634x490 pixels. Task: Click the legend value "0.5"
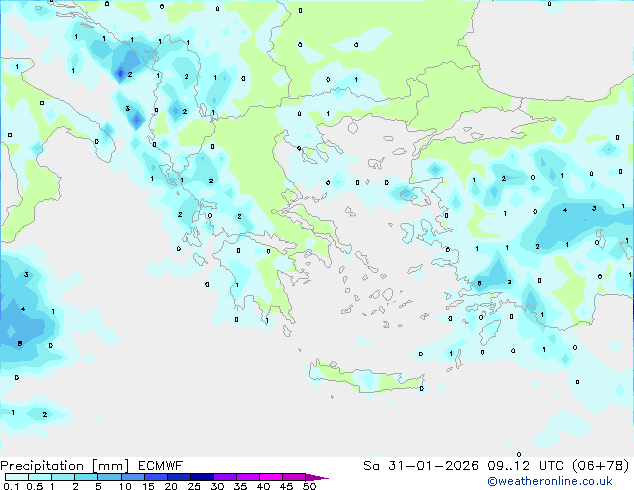(x=34, y=486)
